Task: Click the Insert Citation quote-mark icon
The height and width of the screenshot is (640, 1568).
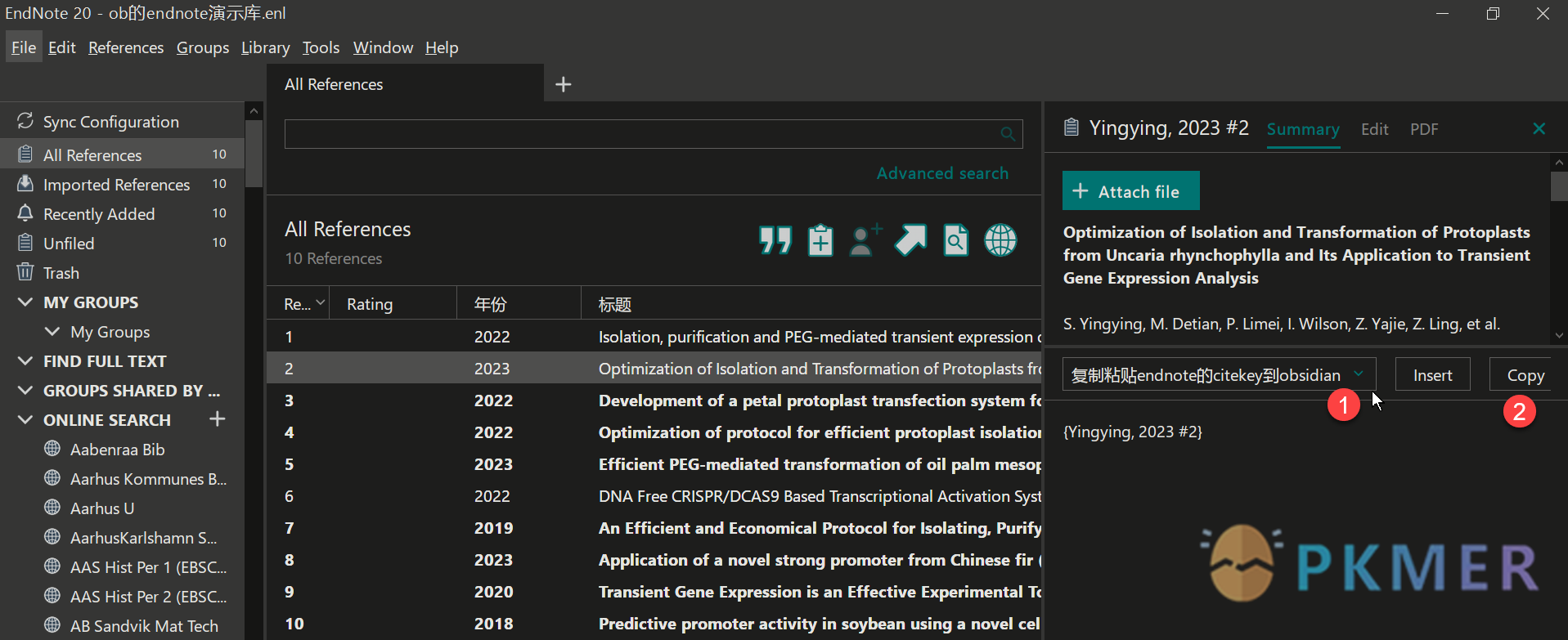Action: tap(775, 240)
